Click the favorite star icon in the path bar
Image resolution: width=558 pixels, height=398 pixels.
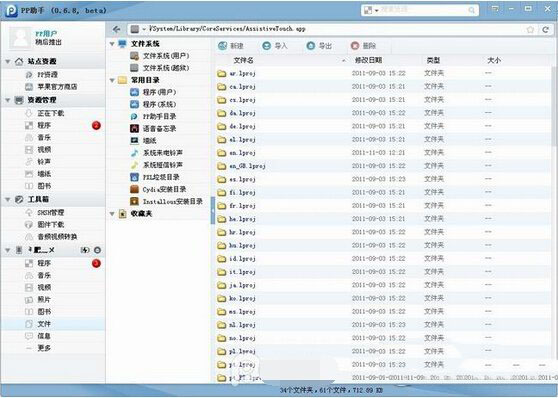click(530, 30)
